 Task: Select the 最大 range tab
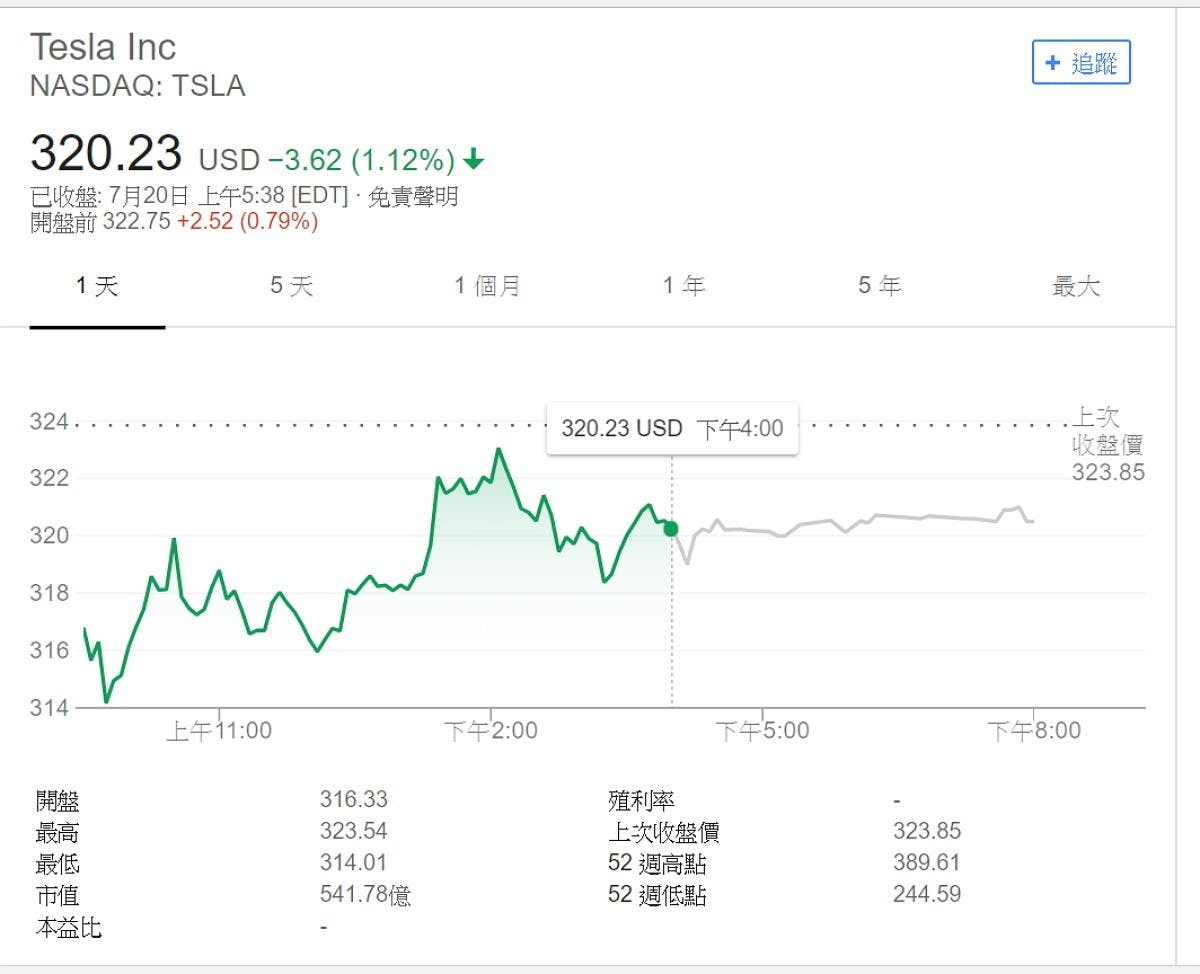pyautogui.click(x=1076, y=287)
